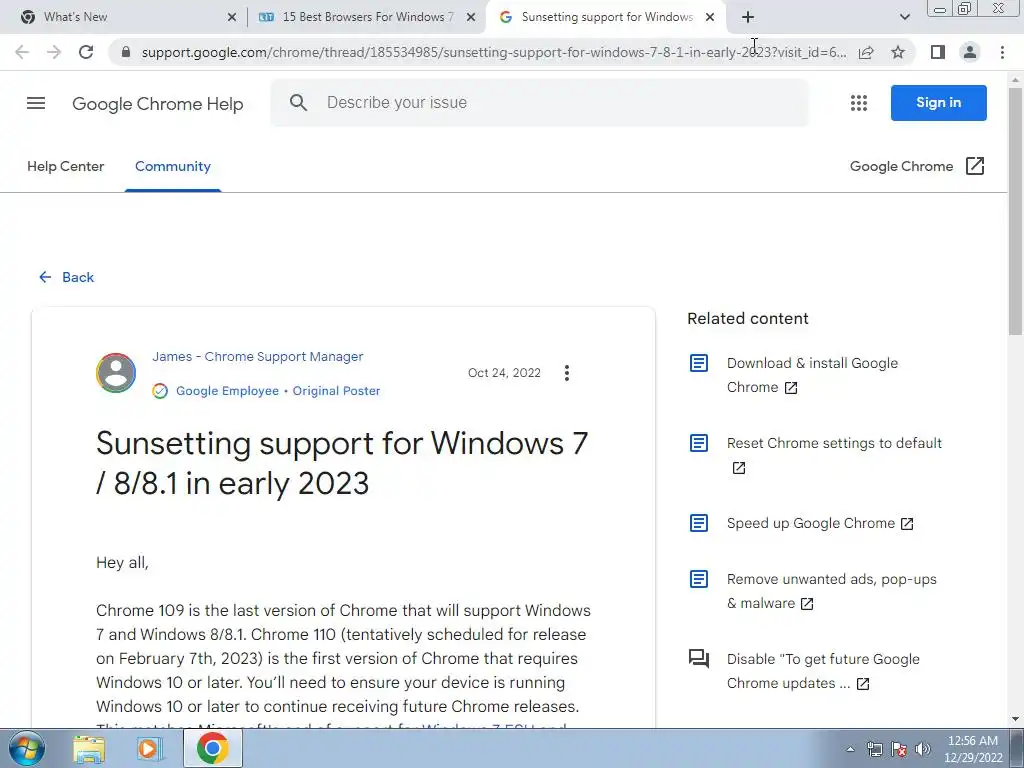This screenshot has width=1024, height=768.
Task: Select the Sunsetting support for Windows tab
Action: pos(607,17)
